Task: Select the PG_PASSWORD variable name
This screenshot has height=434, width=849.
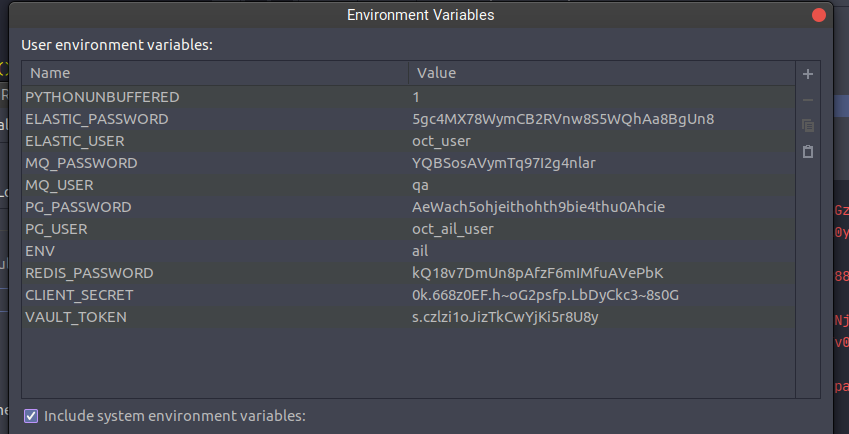Action: (79, 207)
